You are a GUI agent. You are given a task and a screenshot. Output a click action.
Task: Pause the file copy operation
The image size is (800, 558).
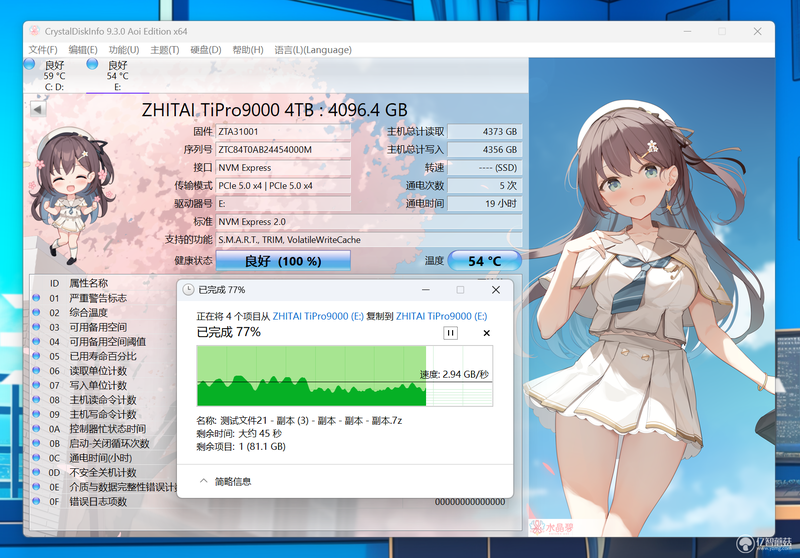[450, 333]
